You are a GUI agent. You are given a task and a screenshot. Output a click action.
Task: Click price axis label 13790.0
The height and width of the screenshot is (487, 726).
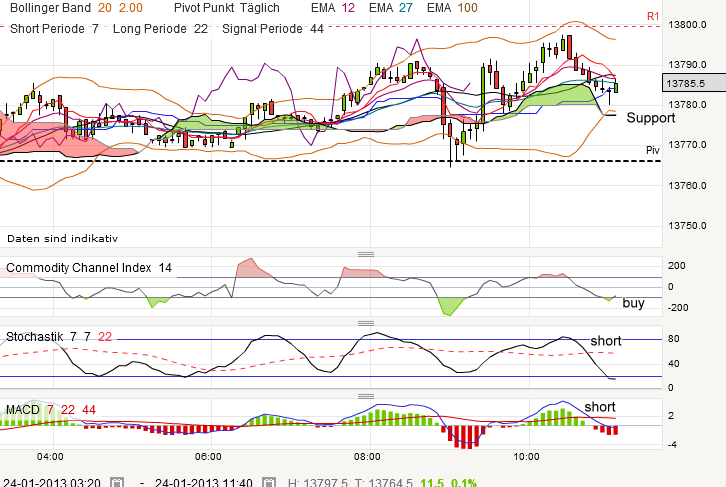[x=687, y=64]
